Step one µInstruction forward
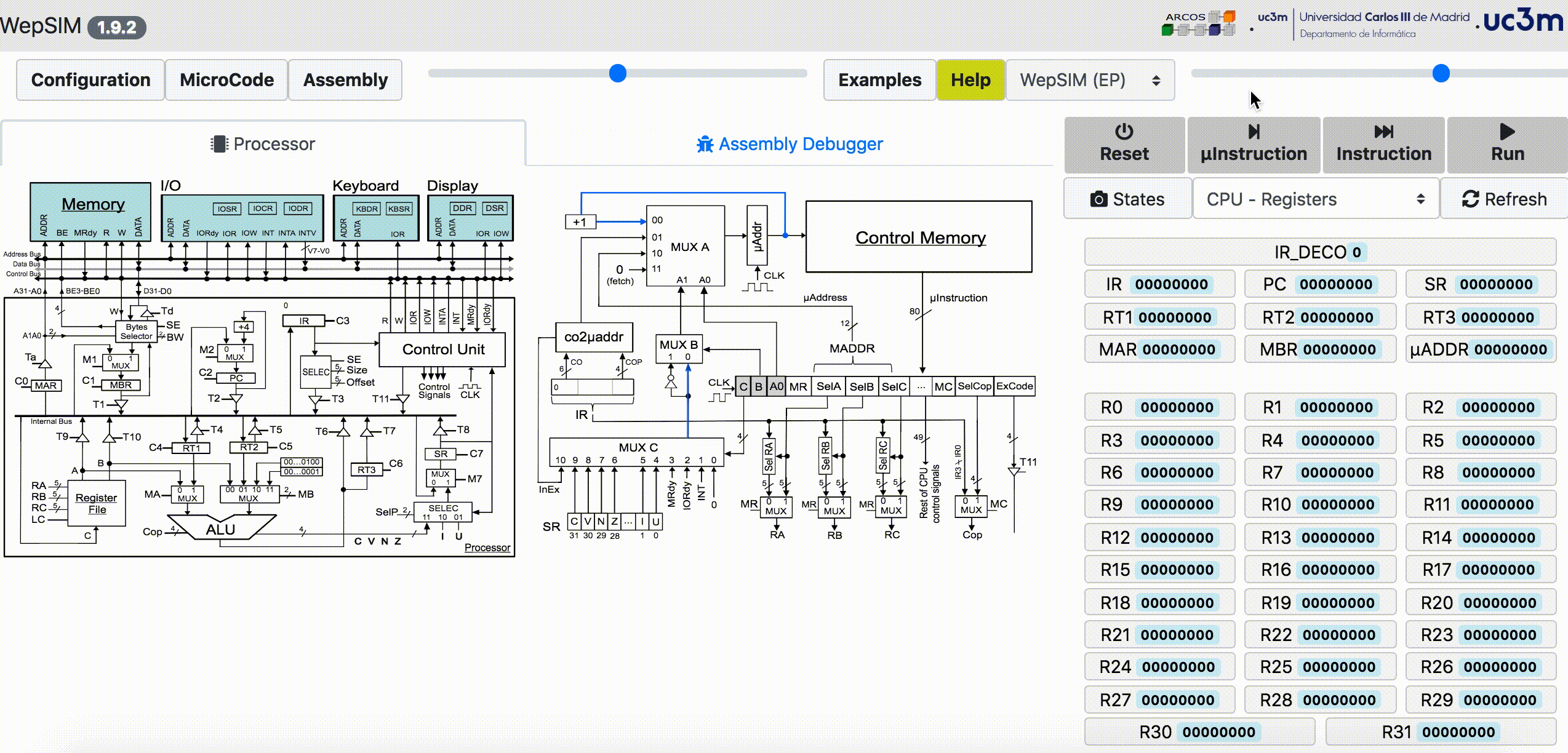Screen dimensions: 1568x753 pos(1254,144)
